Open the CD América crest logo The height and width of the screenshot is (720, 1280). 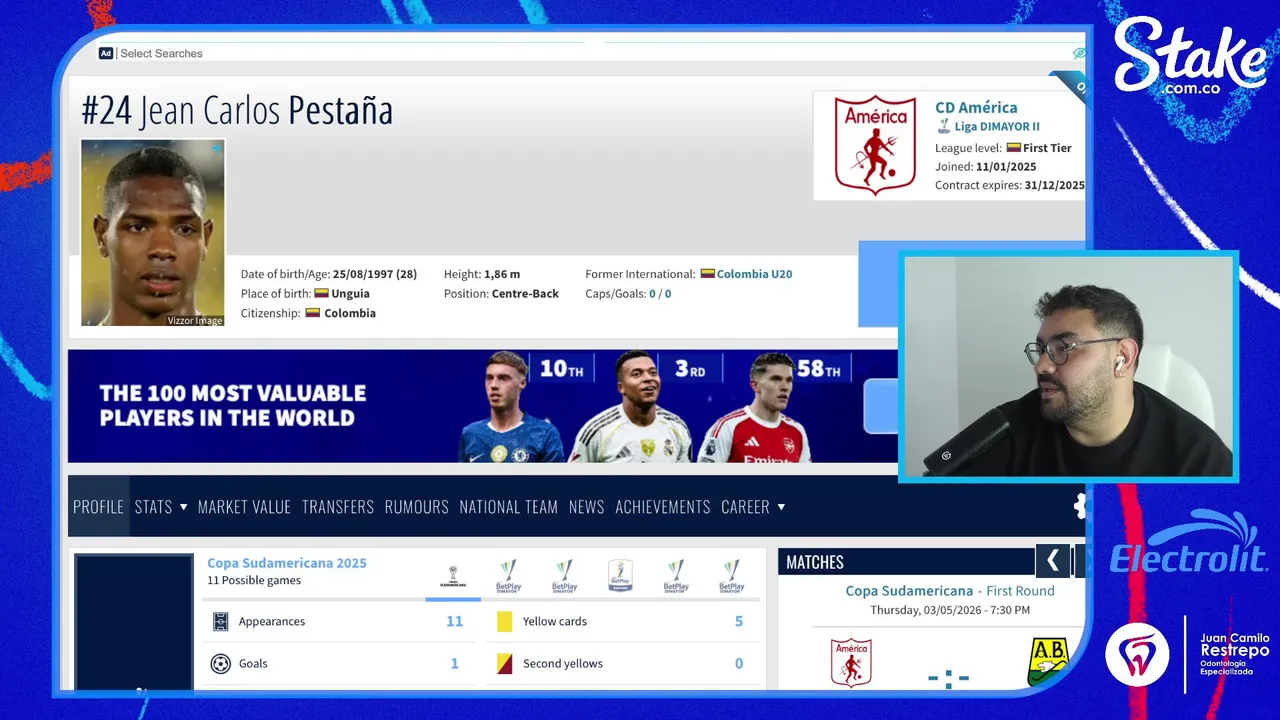(x=875, y=145)
